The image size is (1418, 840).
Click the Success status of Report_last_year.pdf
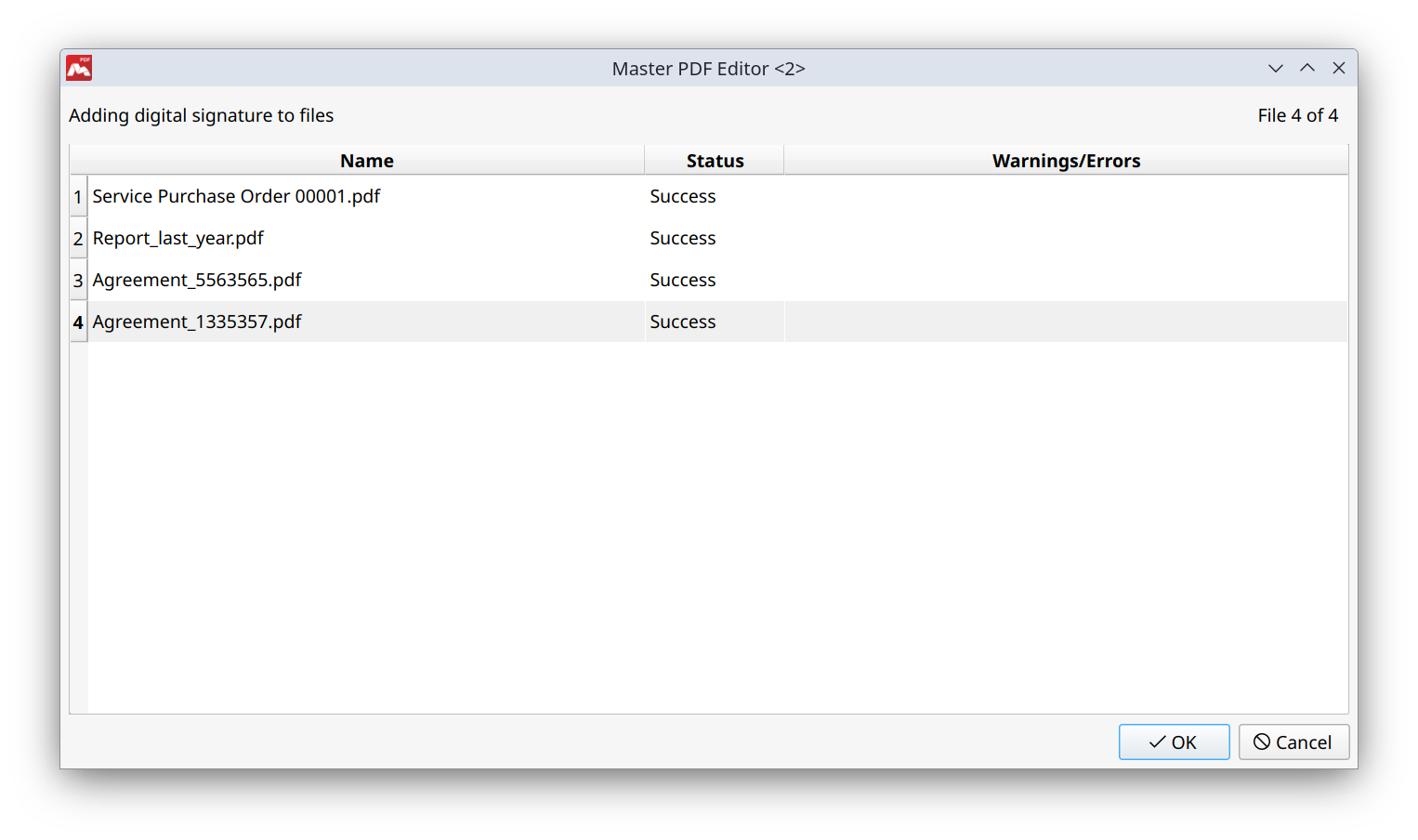(683, 238)
